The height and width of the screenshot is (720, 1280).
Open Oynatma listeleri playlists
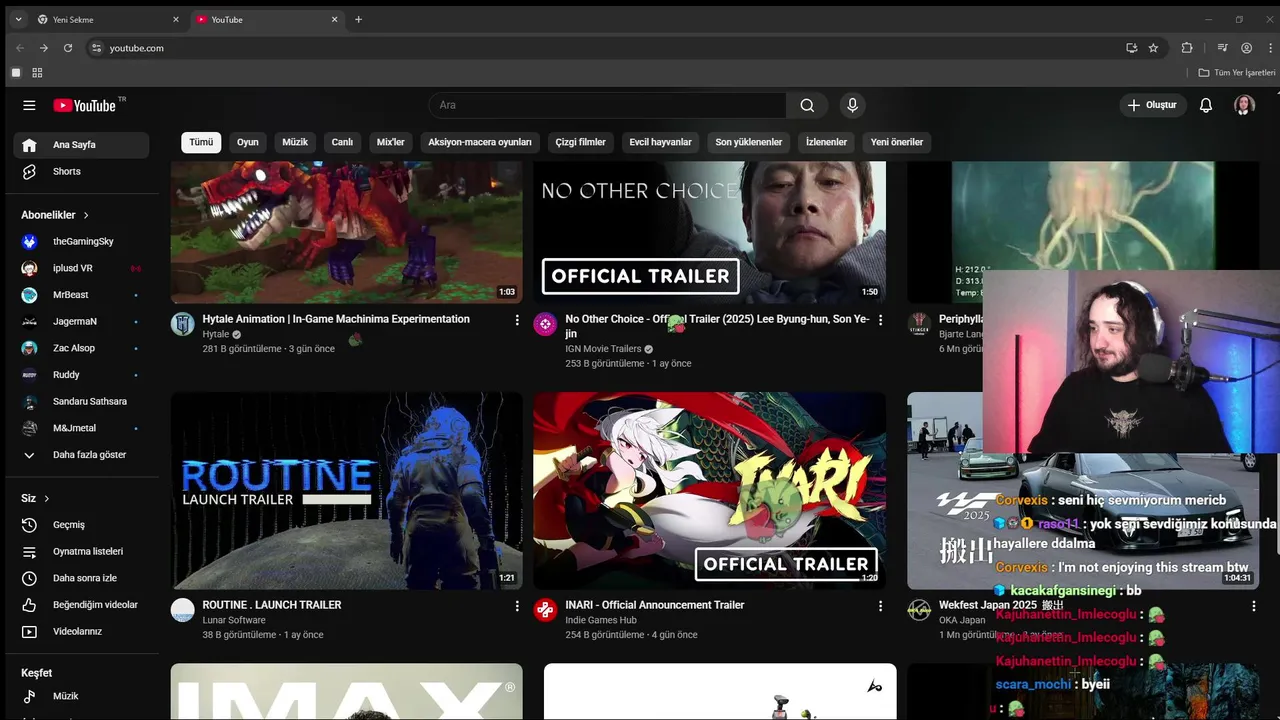click(x=81, y=551)
